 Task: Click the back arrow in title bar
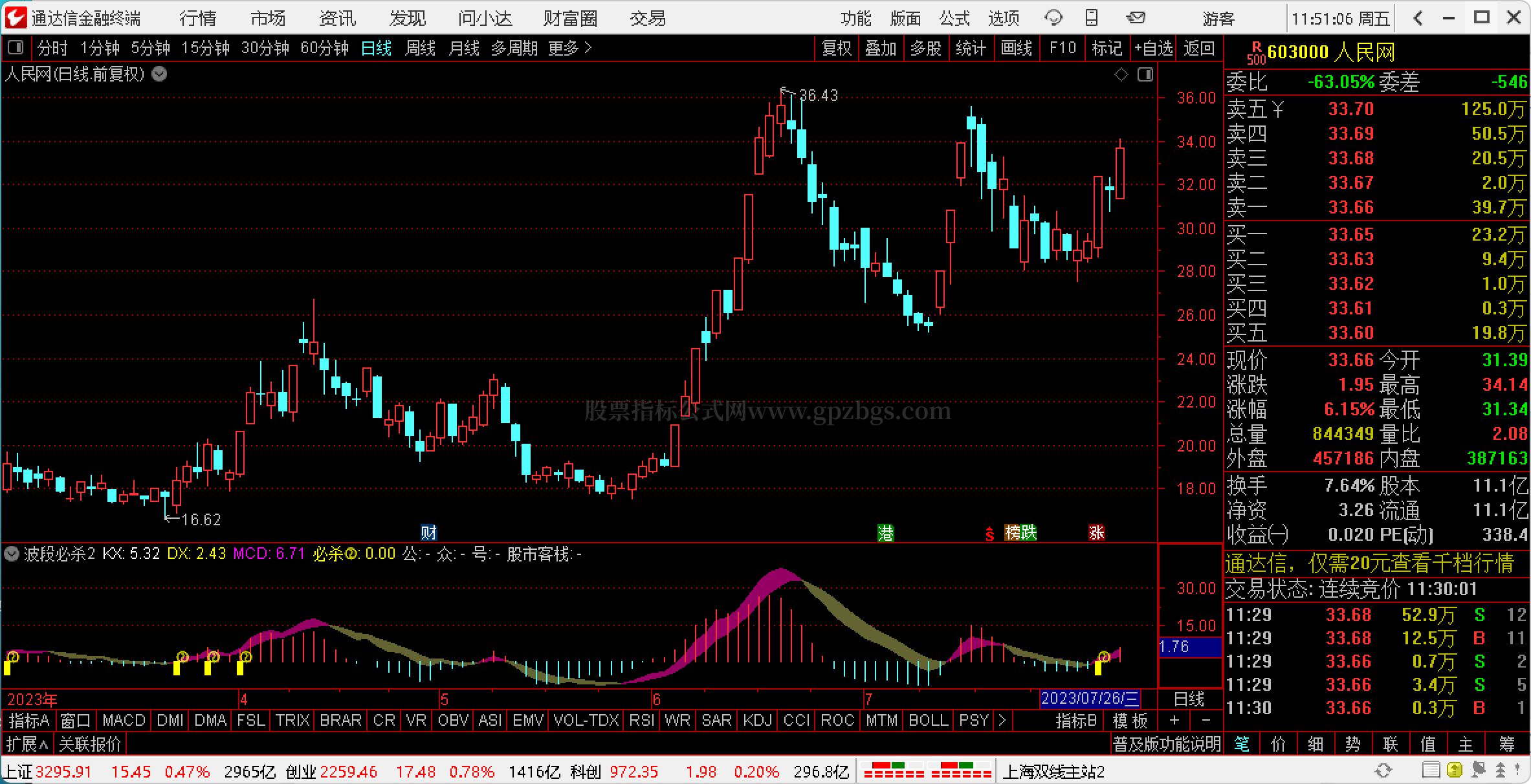point(1418,18)
